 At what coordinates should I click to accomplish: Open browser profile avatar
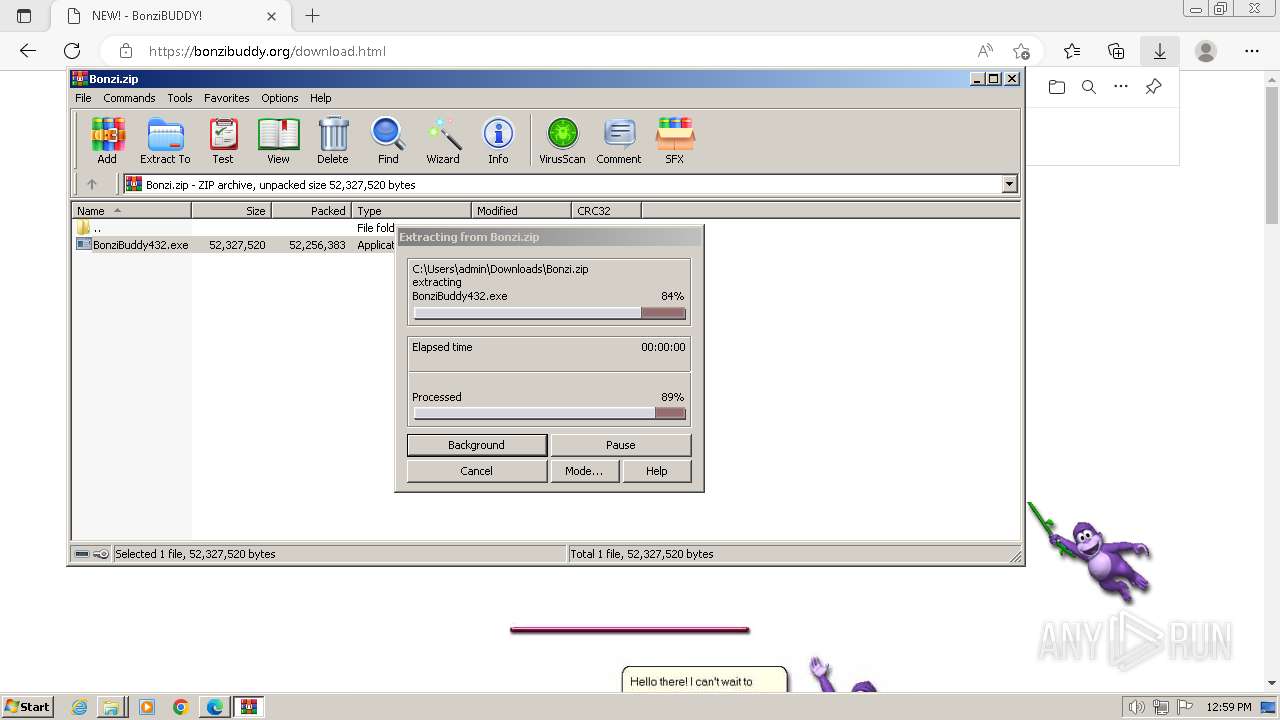[x=1206, y=51]
